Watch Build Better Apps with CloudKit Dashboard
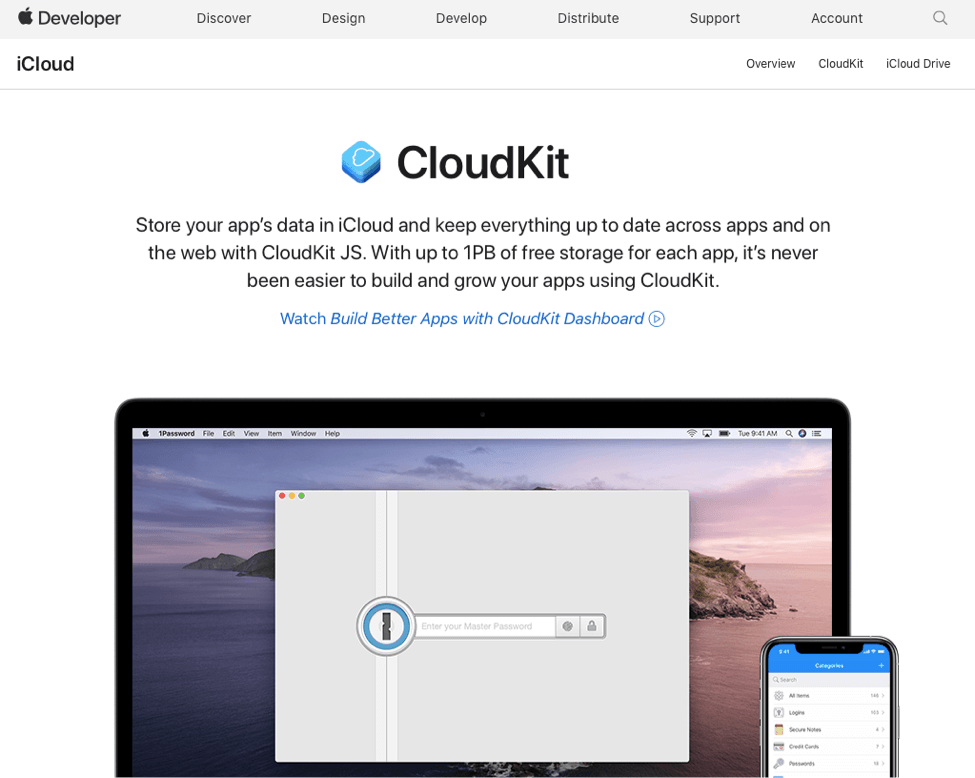 (472, 319)
